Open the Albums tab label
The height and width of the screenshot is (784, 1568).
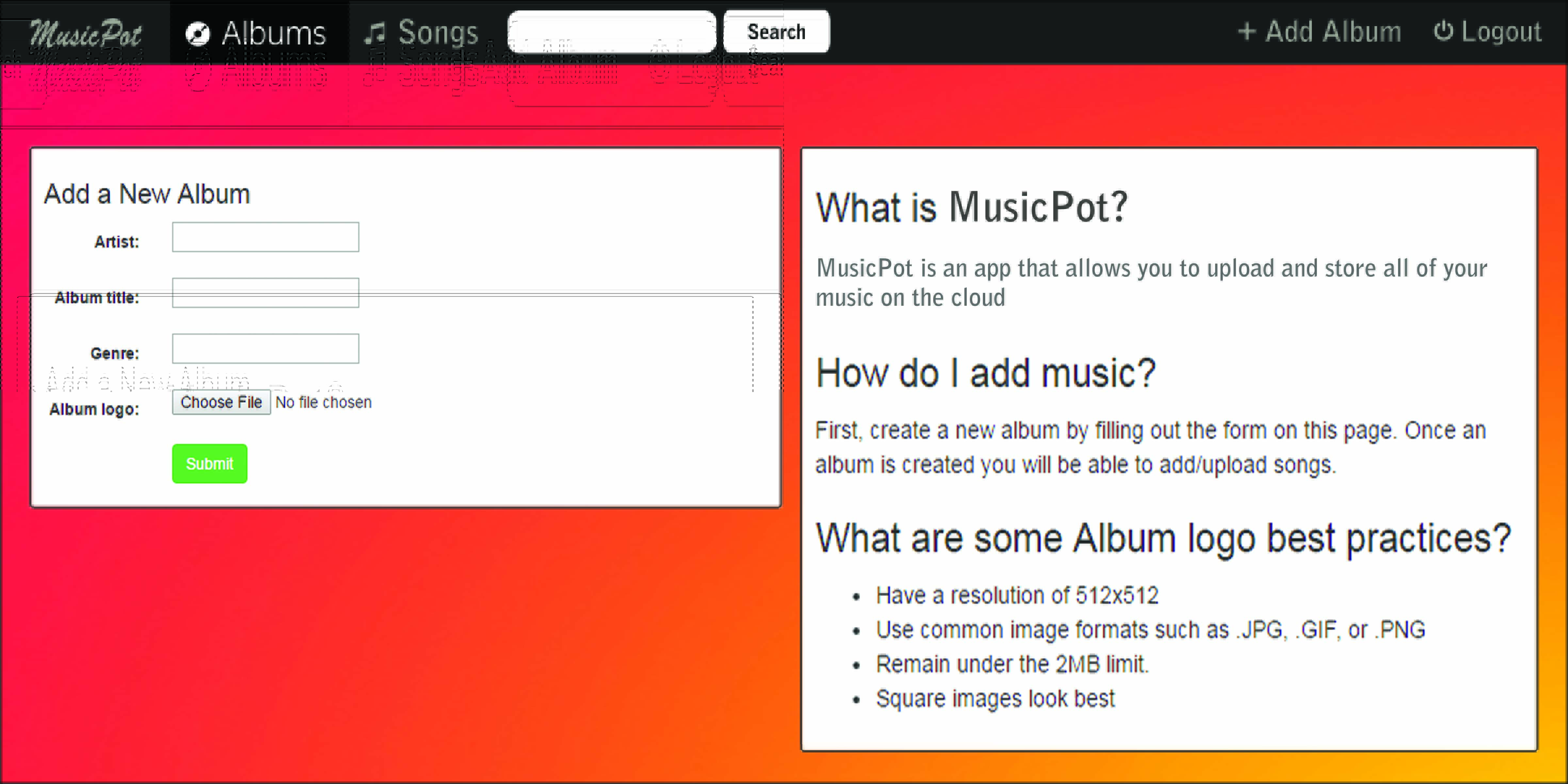(x=274, y=33)
